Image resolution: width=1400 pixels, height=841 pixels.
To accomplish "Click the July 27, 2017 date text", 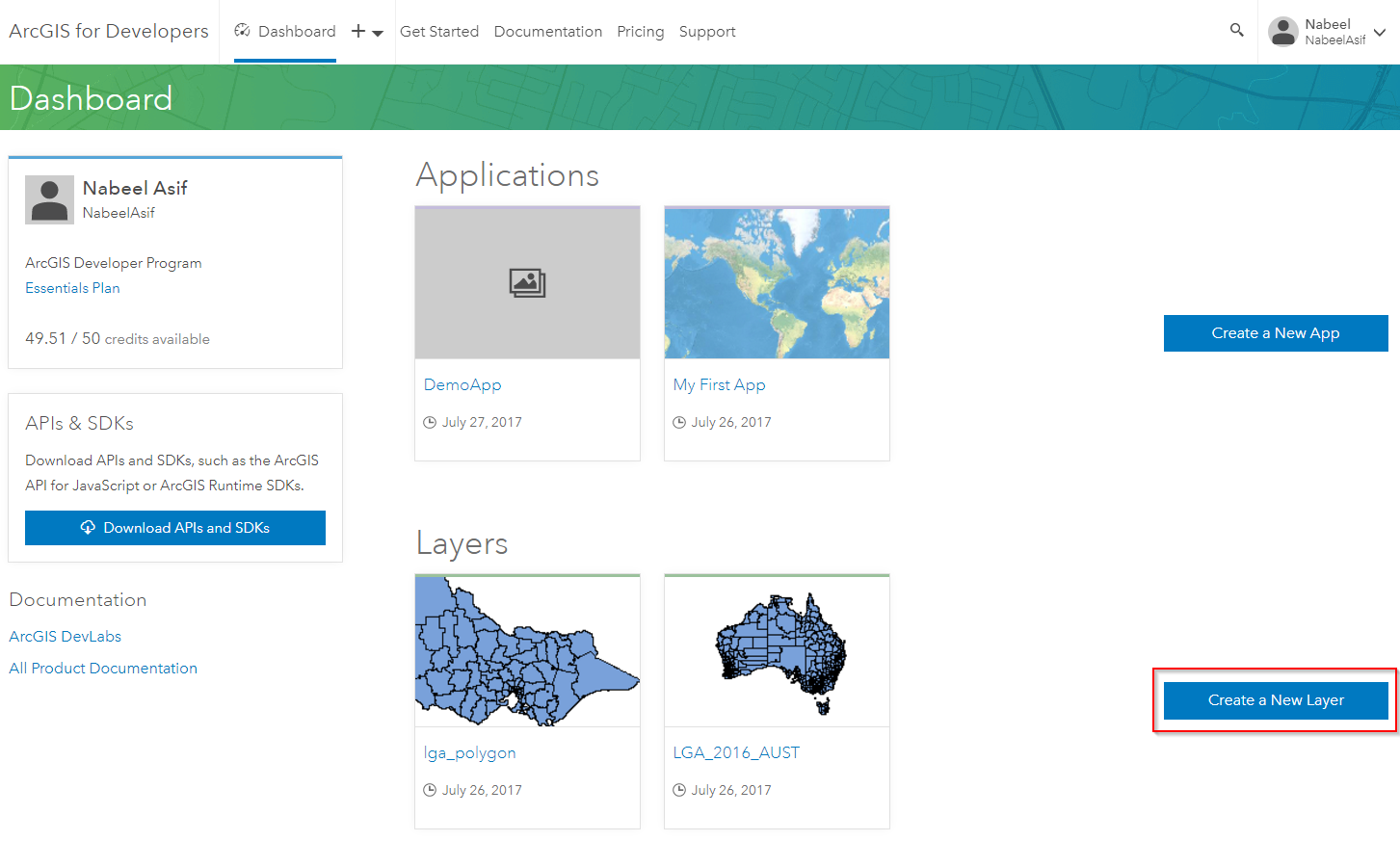I will (482, 422).
